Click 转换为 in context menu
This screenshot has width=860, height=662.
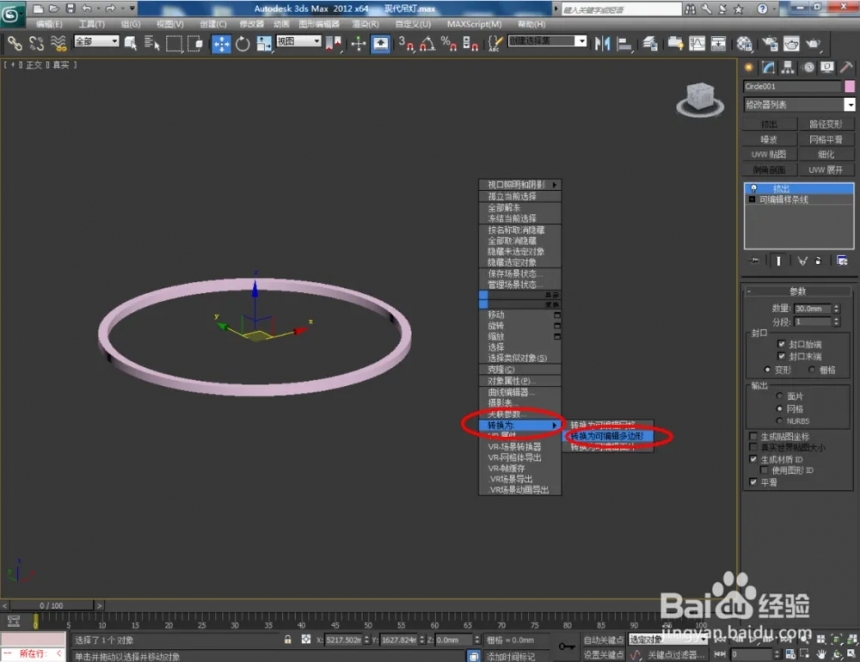click(520, 425)
